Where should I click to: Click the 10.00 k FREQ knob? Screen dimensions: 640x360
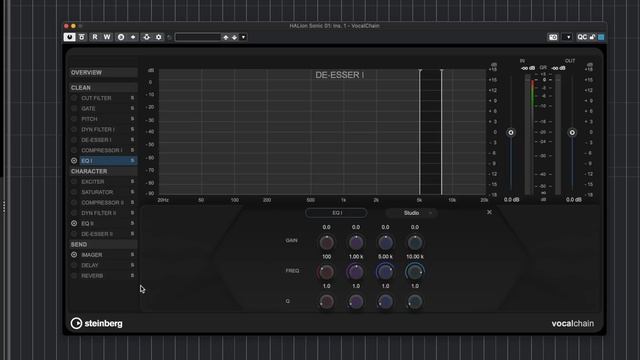[415, 272]
